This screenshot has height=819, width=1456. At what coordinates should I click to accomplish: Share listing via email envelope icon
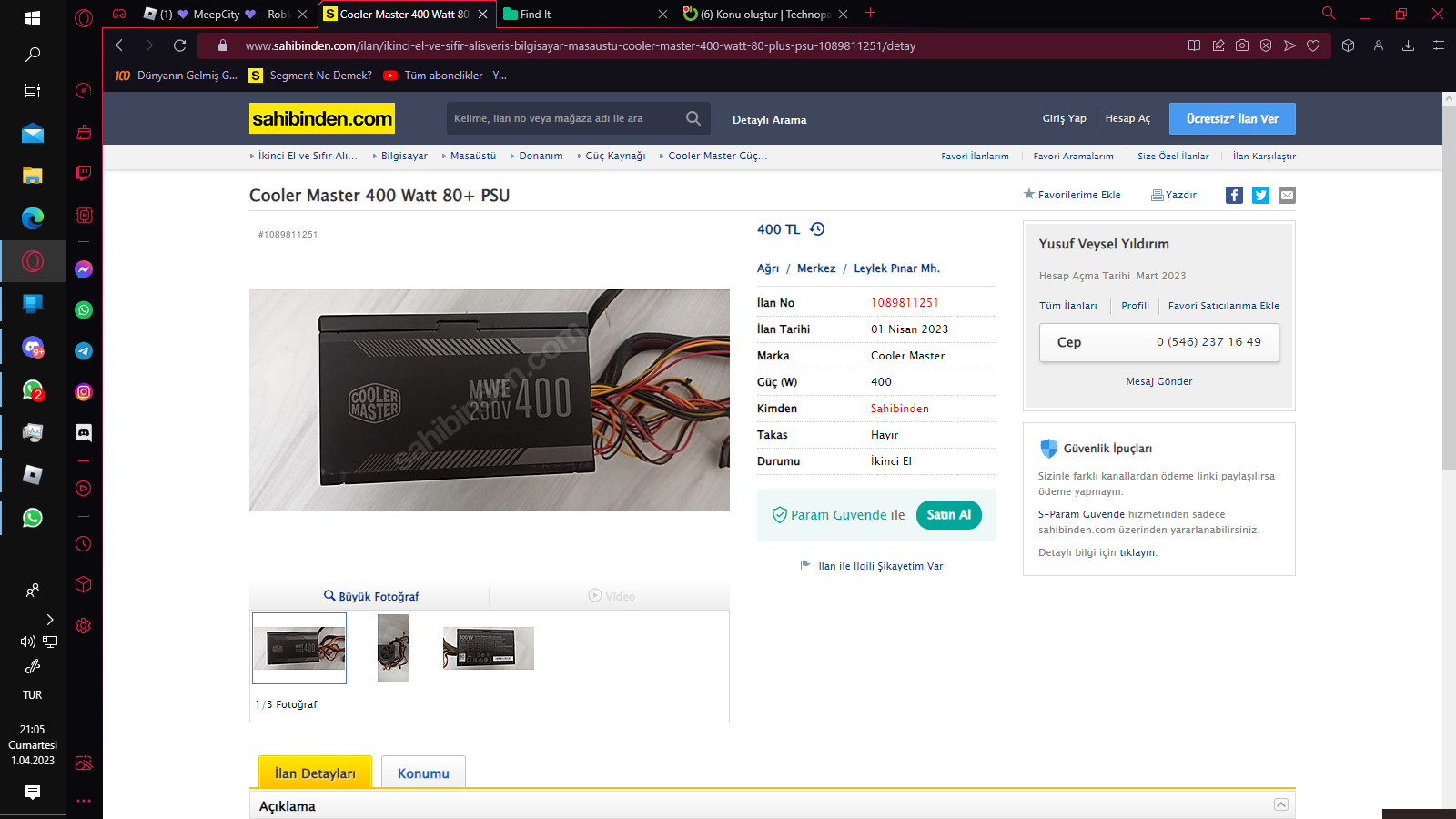[1287, 195]
